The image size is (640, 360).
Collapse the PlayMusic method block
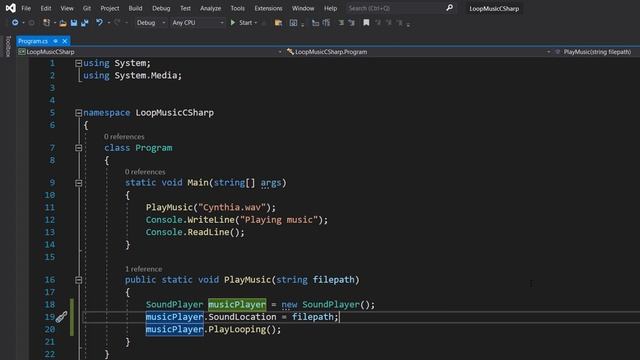point(78,280)
